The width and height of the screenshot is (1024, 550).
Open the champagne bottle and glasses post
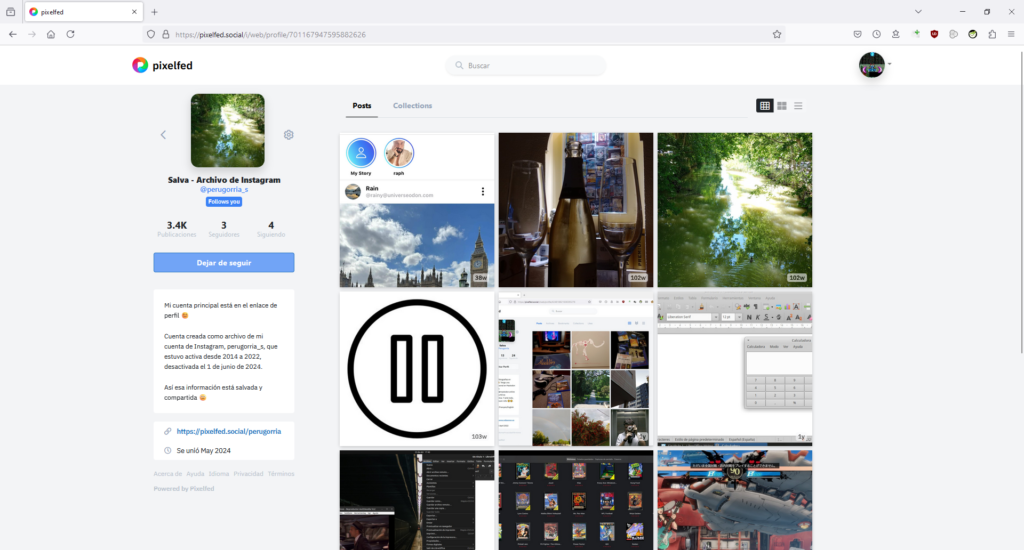[576, 210]
